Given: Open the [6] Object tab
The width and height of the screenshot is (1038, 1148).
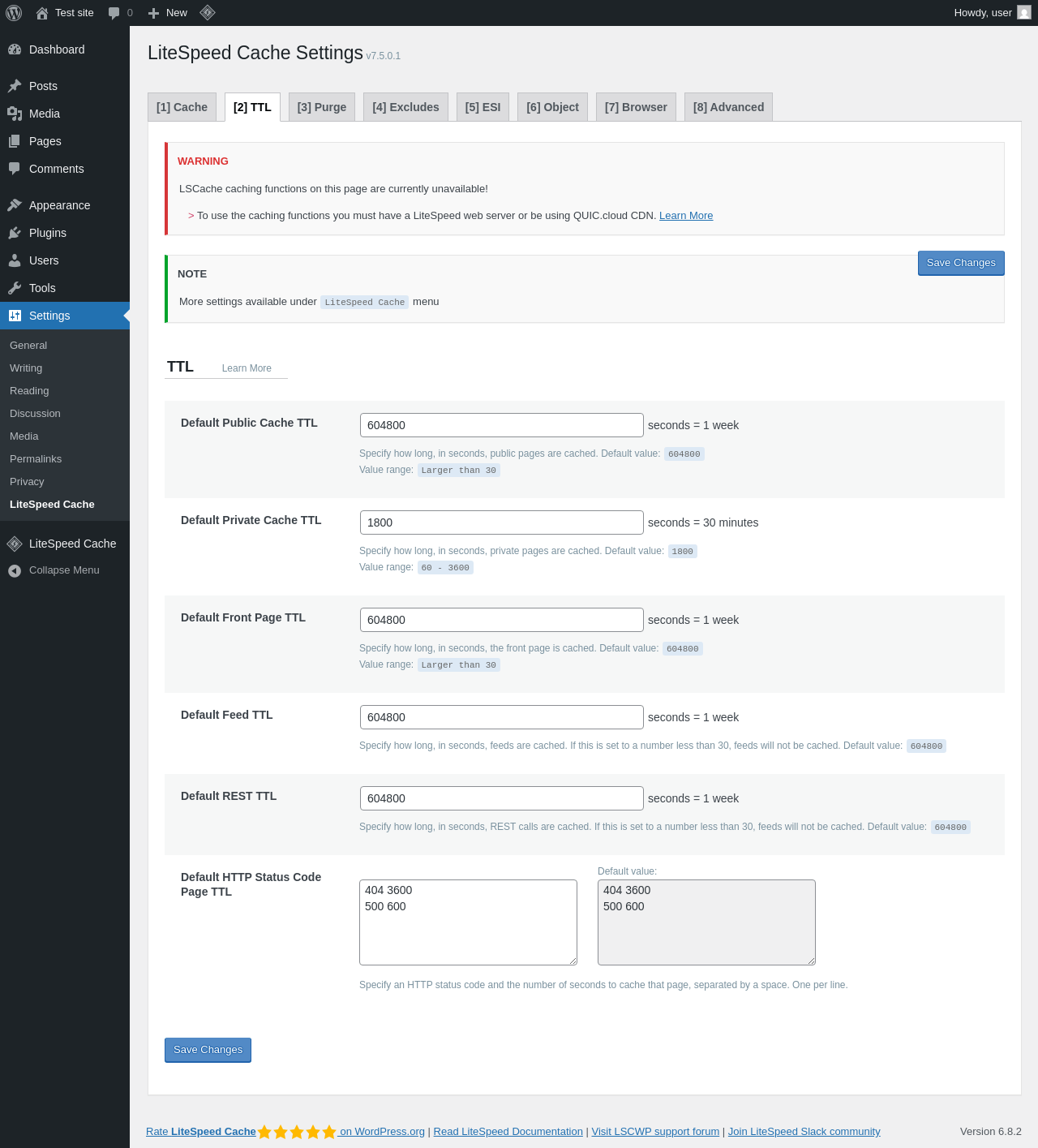Looking at the screenshot, I should point(552,107).
